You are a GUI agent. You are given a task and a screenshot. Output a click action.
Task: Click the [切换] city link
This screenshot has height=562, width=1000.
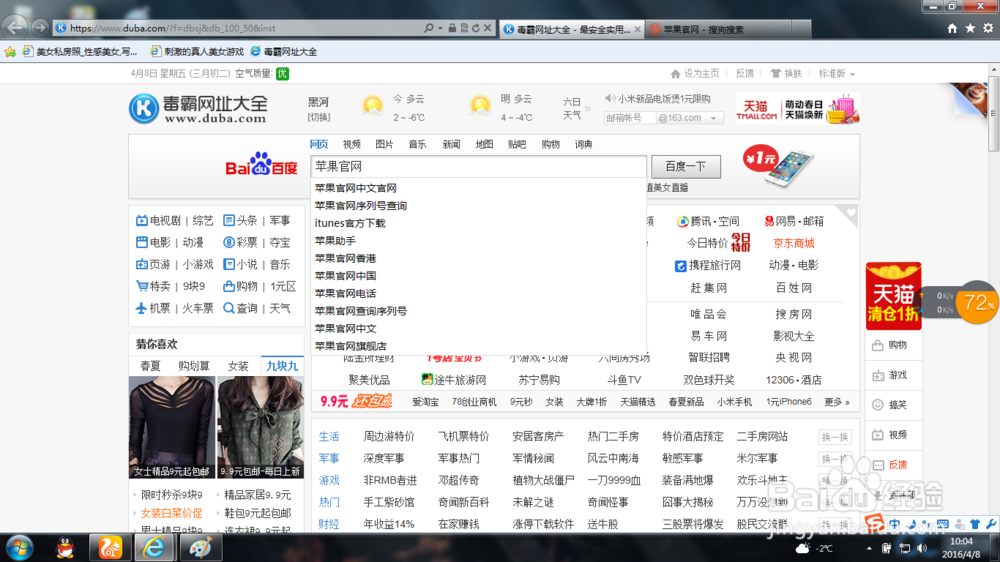319,117
